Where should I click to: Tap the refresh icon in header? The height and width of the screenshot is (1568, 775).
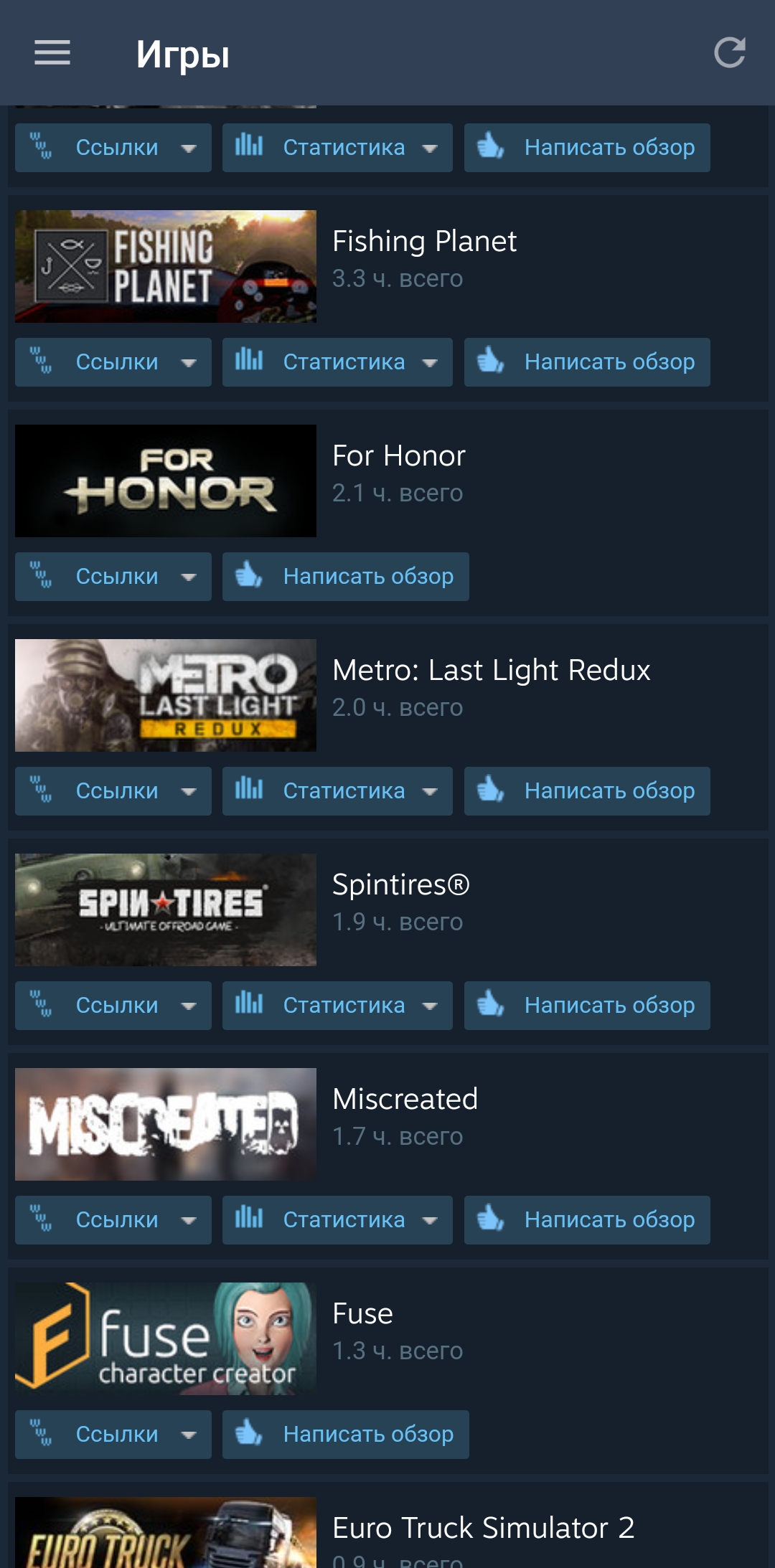coord(730,53)
